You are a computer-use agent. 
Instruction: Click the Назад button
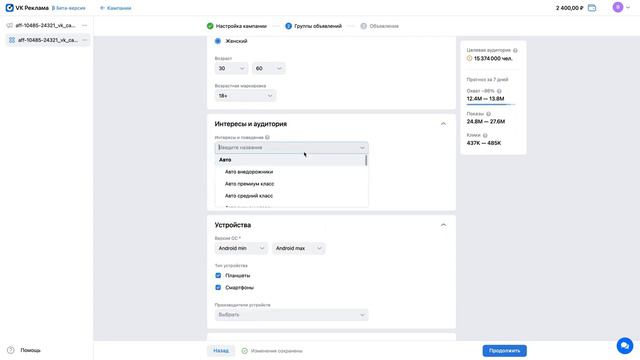coord(221,351)
